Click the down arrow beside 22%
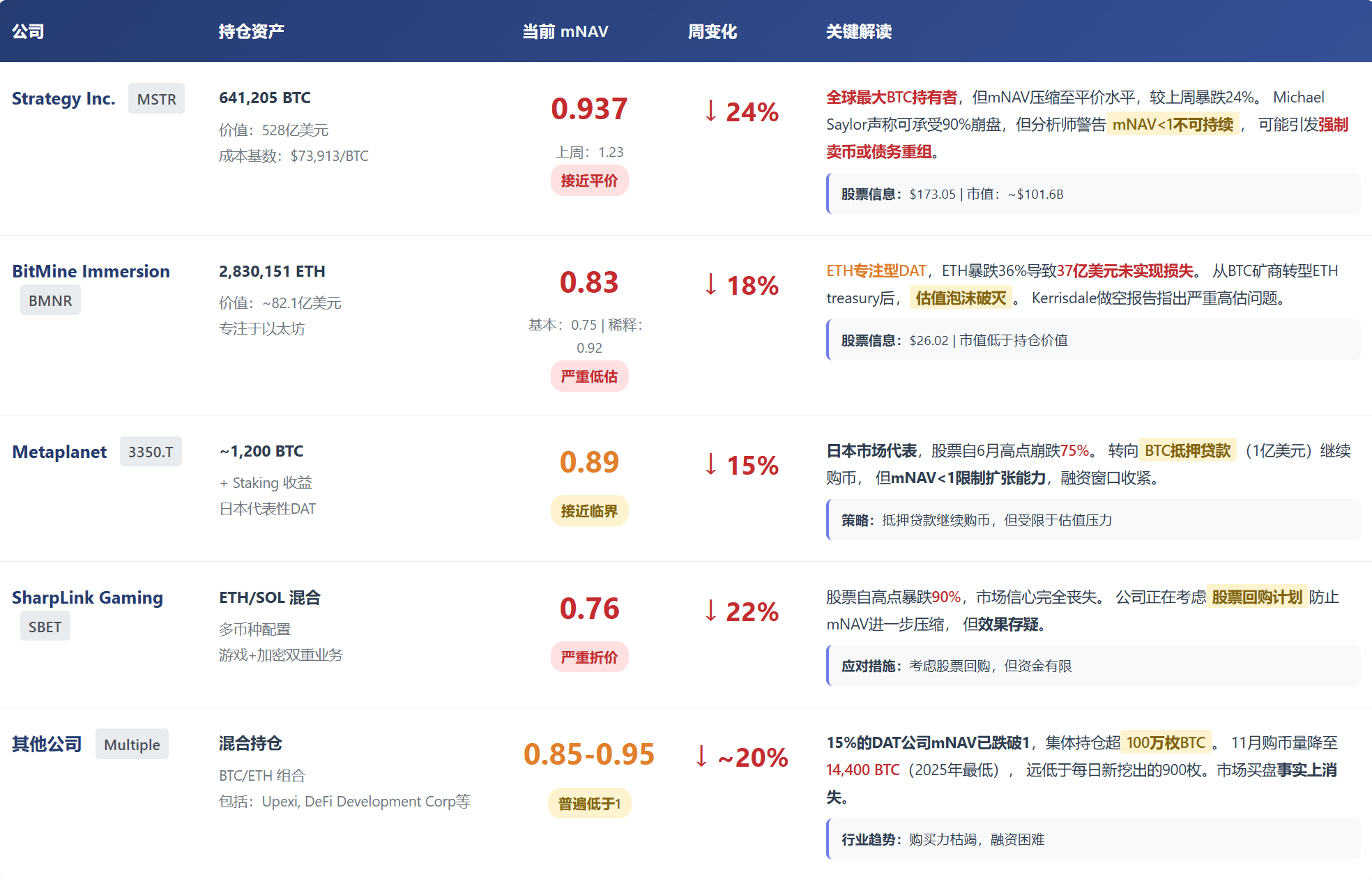Screen dimensions: 1372x879 click(x=710, y=611)
